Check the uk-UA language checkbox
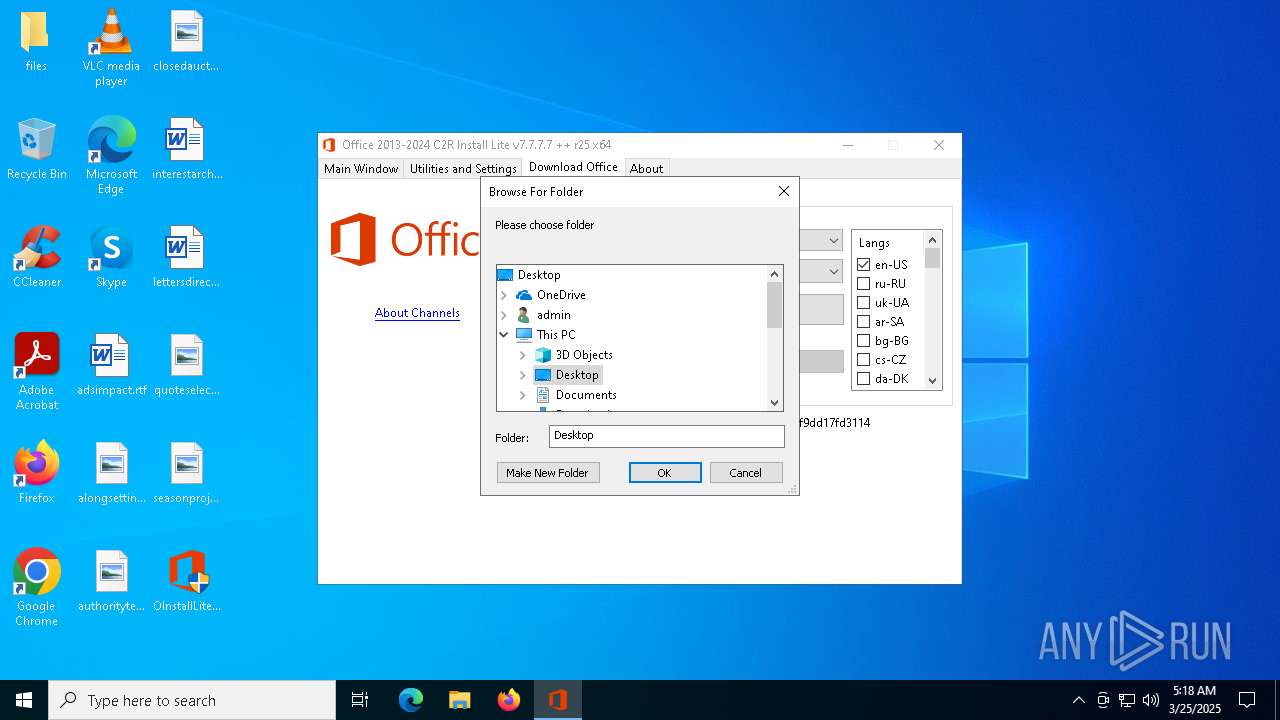The image size is (1280, 720). 864,302
